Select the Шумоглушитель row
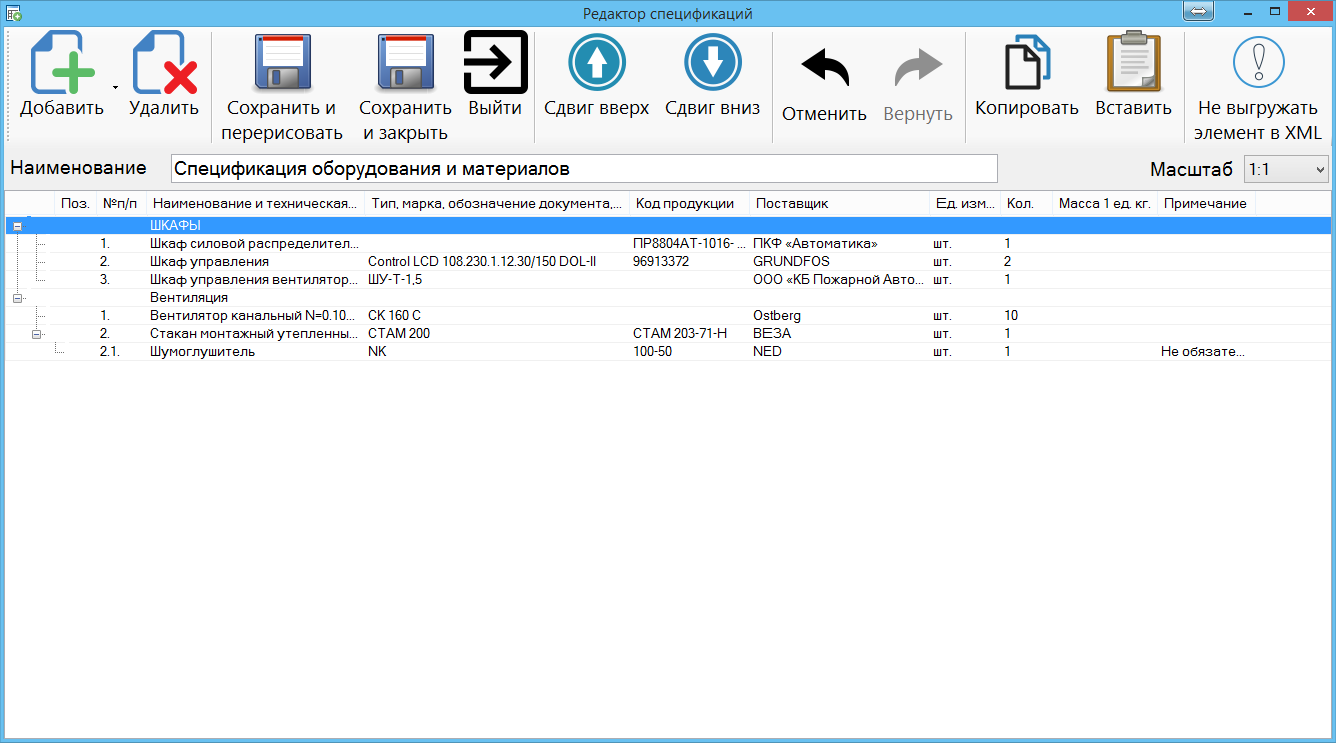This screenshot has height=743, width=1336. (x=668, y=352)
